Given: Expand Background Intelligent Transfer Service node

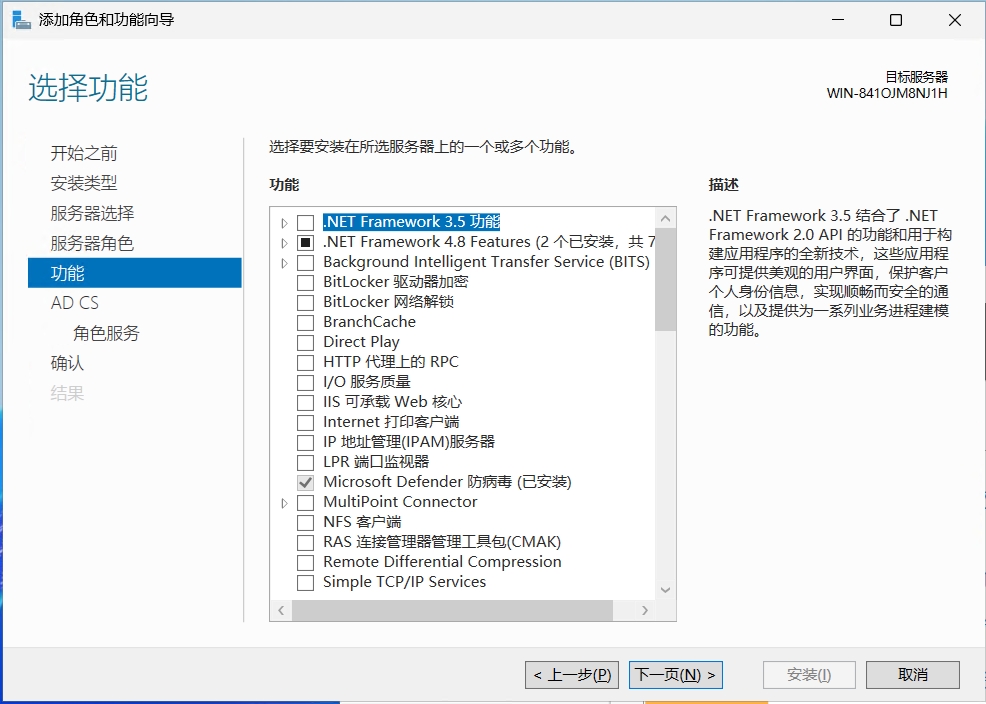Looking at the screenshot, I should 284,263.
